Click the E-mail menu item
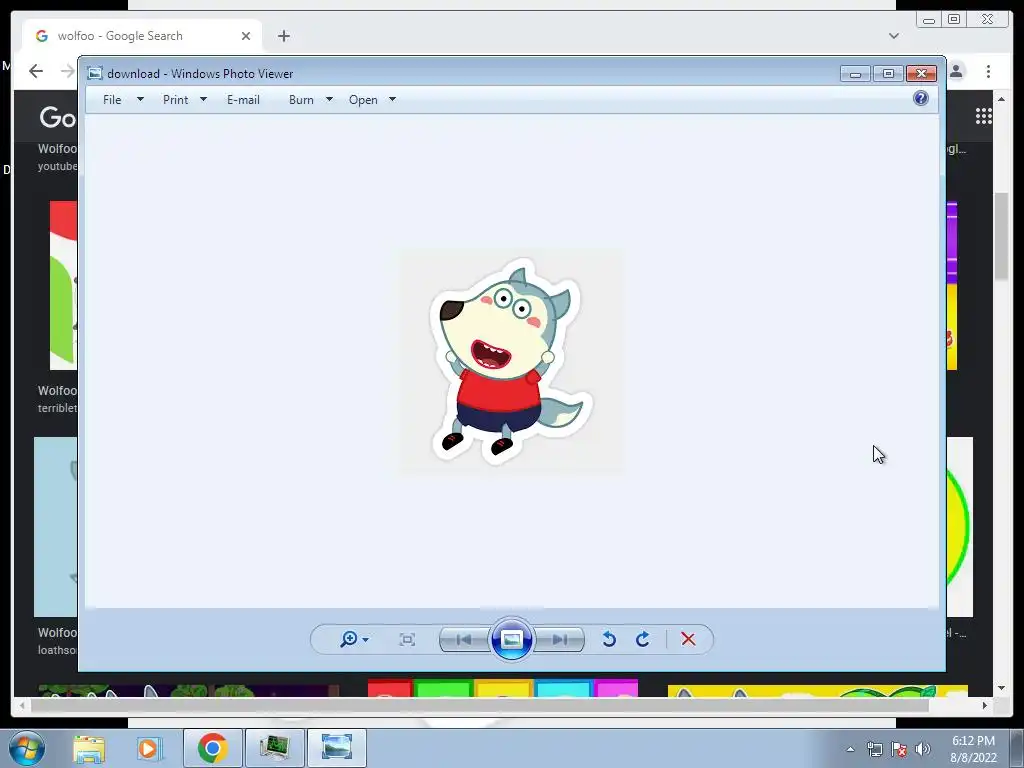This screenshot has height=768, width=1024. [x=244, y=100]
